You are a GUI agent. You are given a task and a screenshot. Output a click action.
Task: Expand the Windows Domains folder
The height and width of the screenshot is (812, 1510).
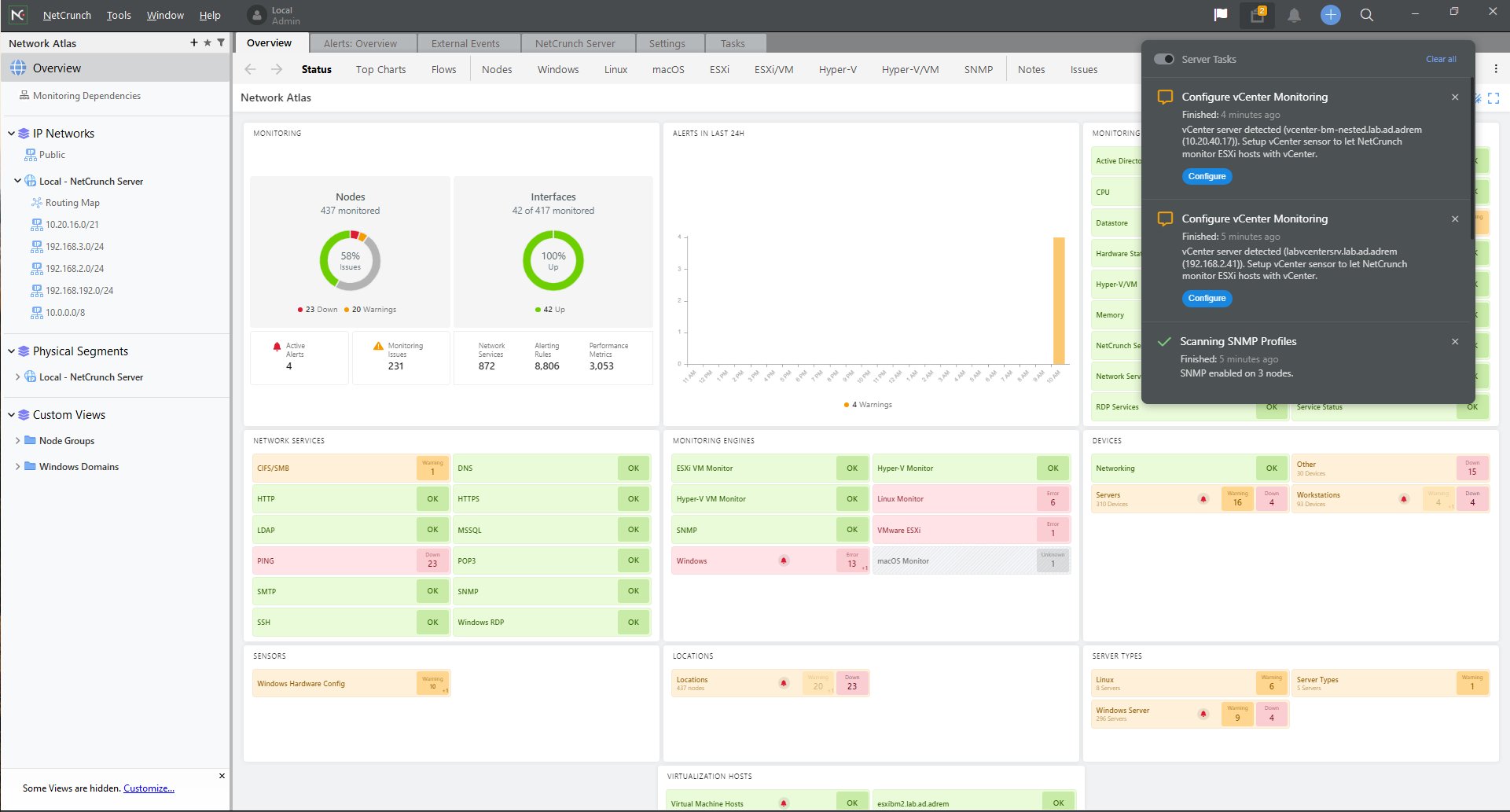[17, 466]
